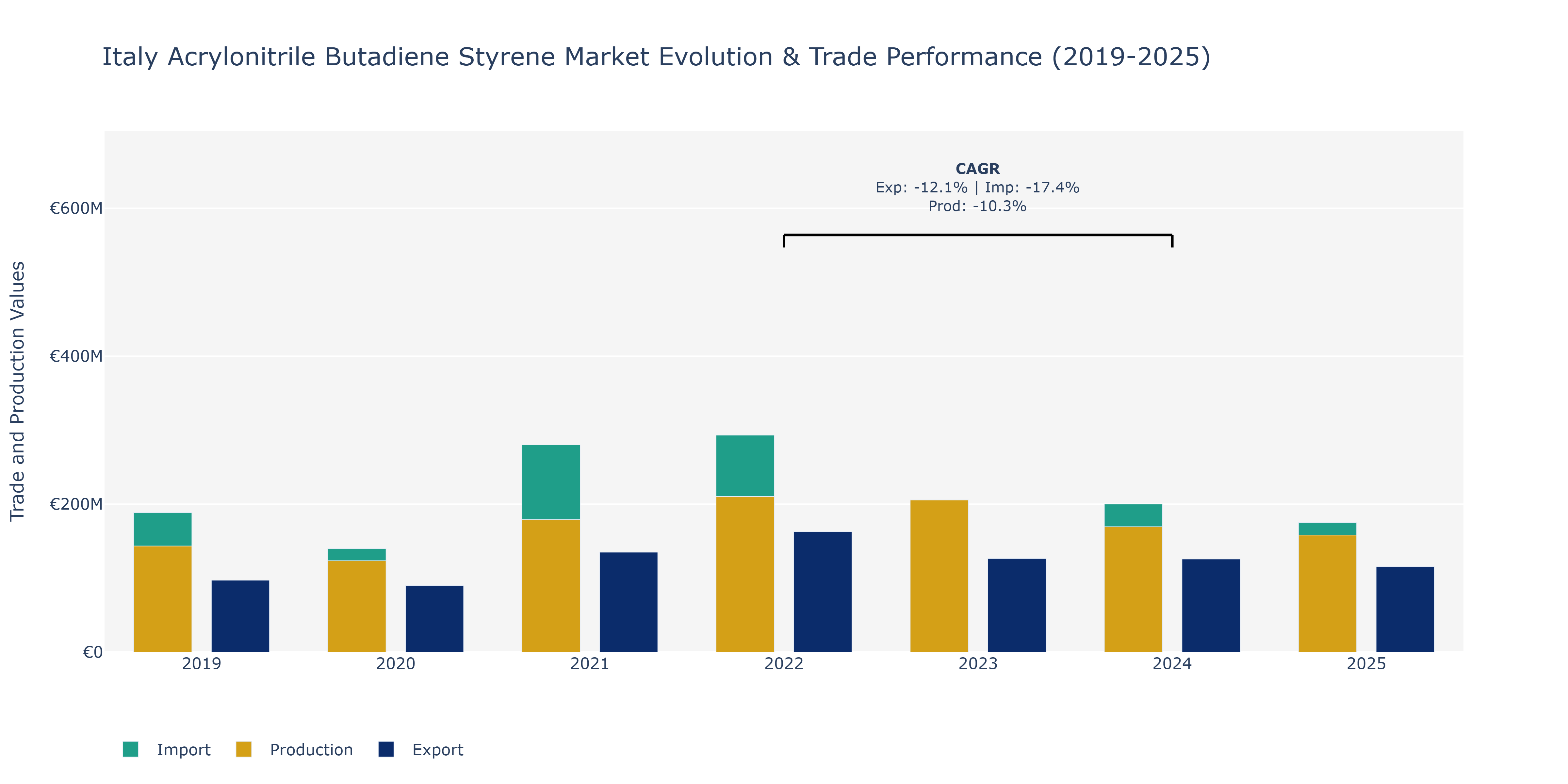The image size is (1568, 784).
Task: Click the 2023 Production bar
Action: (x=939, y=576)
